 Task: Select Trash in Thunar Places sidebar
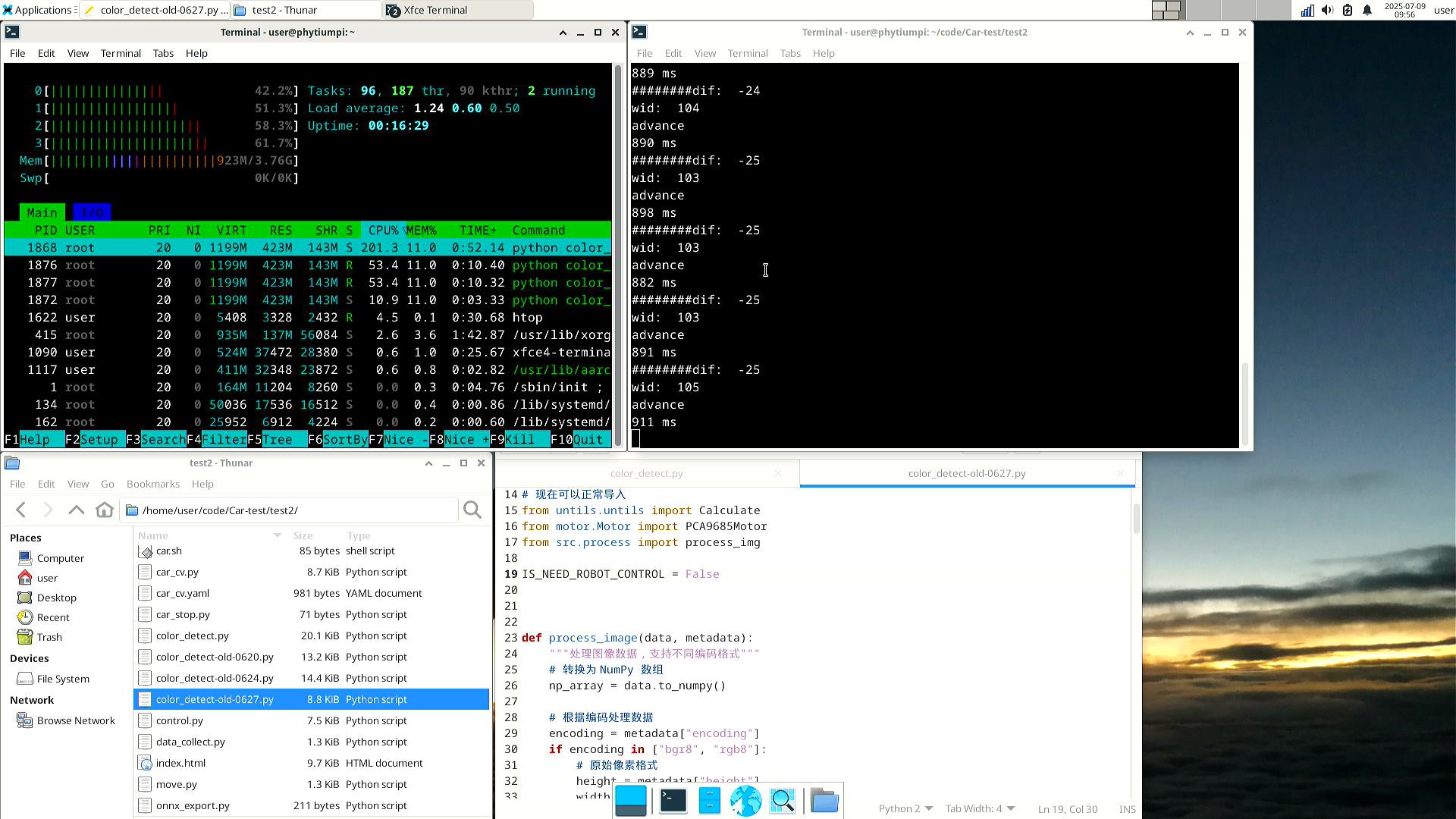(49, 637)
